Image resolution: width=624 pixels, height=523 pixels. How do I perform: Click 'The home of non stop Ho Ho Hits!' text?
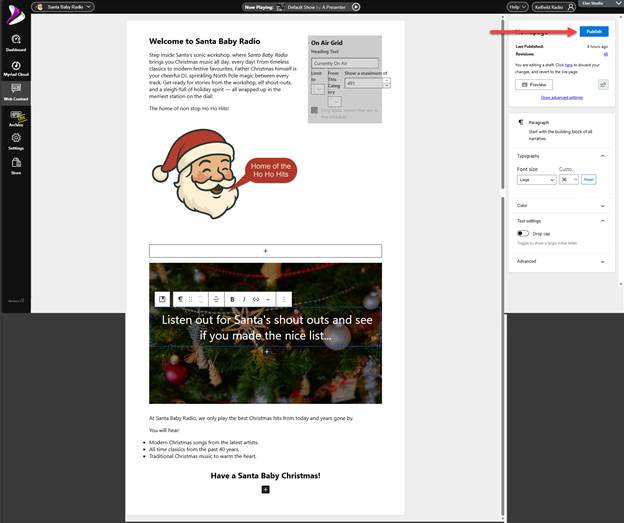point(189,108)
